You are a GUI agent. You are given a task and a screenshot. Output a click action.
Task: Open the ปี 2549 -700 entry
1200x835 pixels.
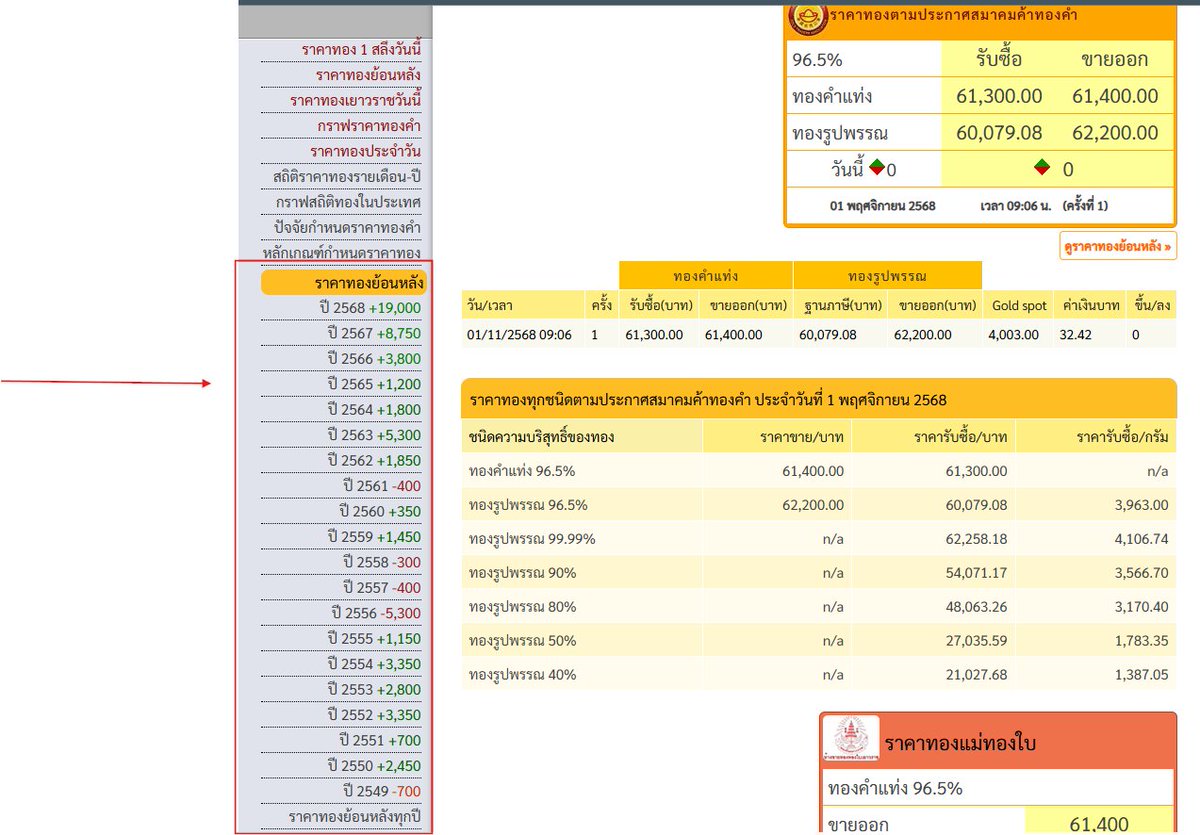381,792
